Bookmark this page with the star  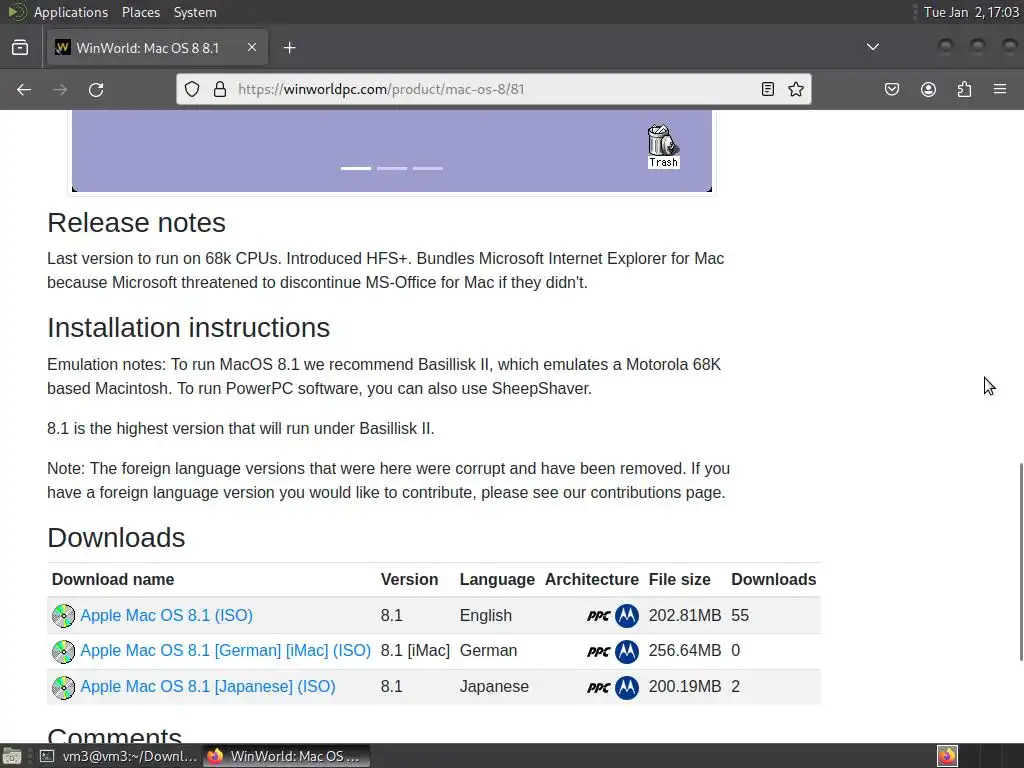[x=795, y=89]
